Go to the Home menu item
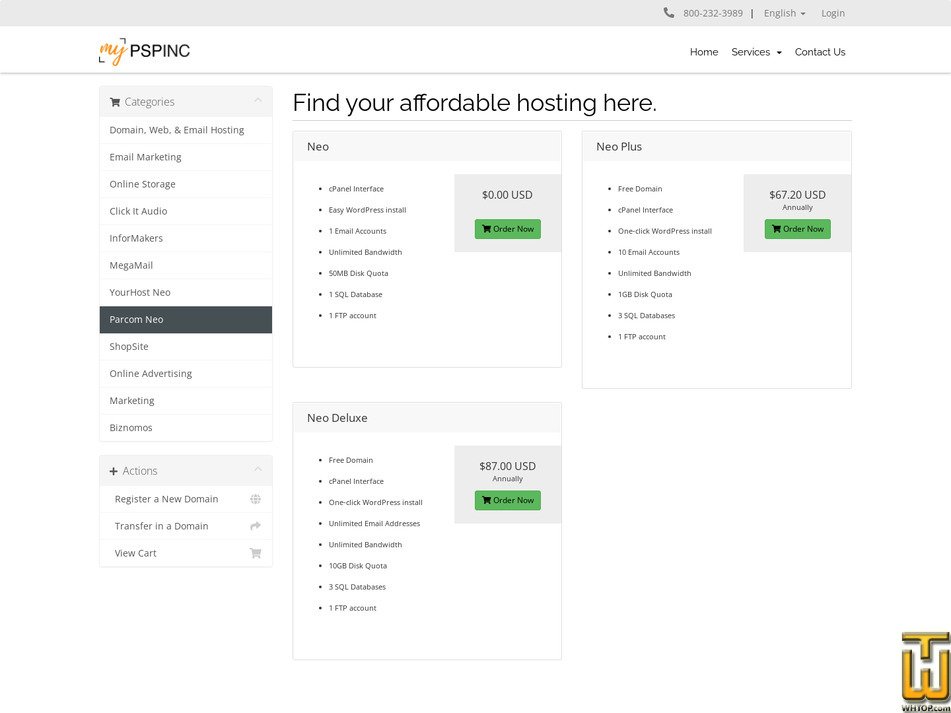Image resolution: width=951 pixels, height=713 pixels. 704,52
